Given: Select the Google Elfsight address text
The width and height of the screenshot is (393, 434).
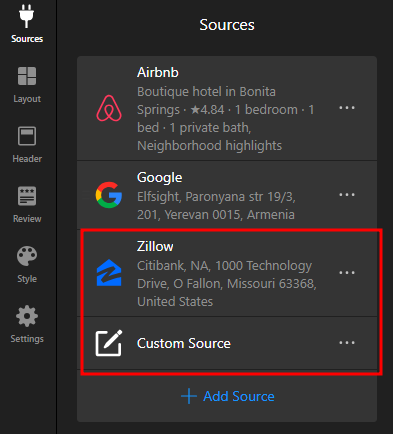Looking at the screenshot, I should [x=216, y=206].
